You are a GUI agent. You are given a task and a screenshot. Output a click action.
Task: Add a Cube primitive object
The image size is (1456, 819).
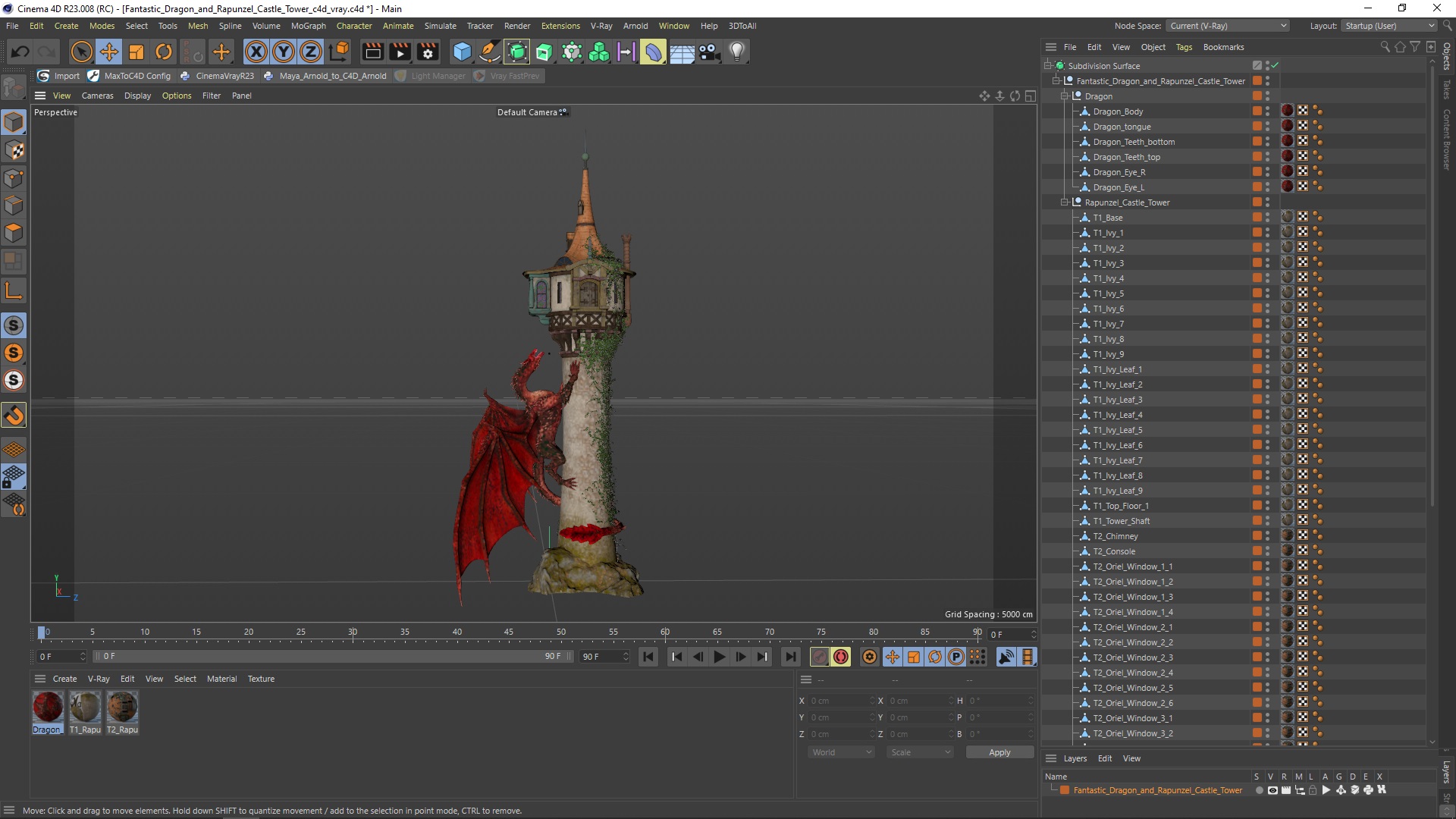coord(462,52)
